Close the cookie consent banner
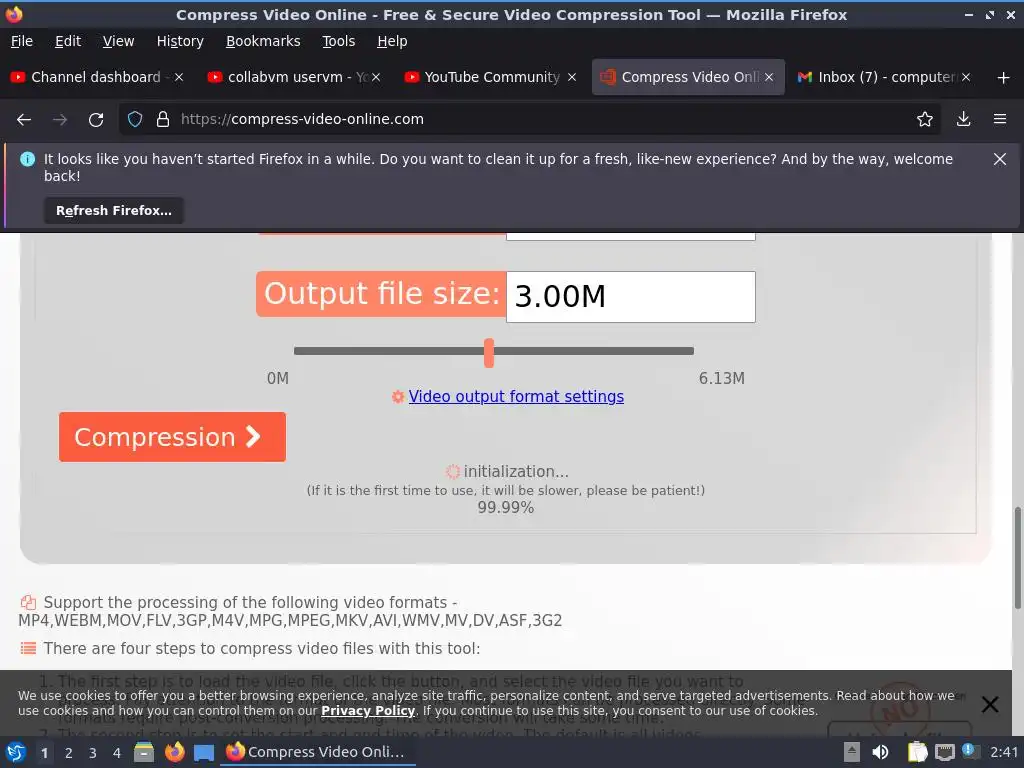Viewport: 1024px width, 768px height. click(x=990, y=704)
